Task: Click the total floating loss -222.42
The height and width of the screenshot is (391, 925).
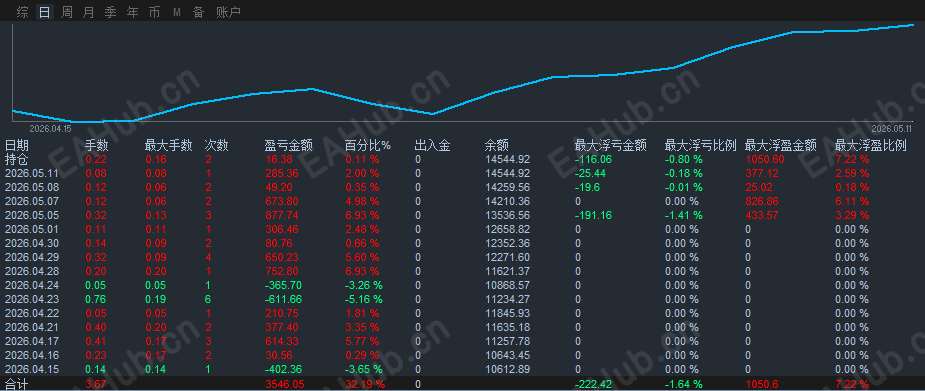Action: click(x=594, y=385)
